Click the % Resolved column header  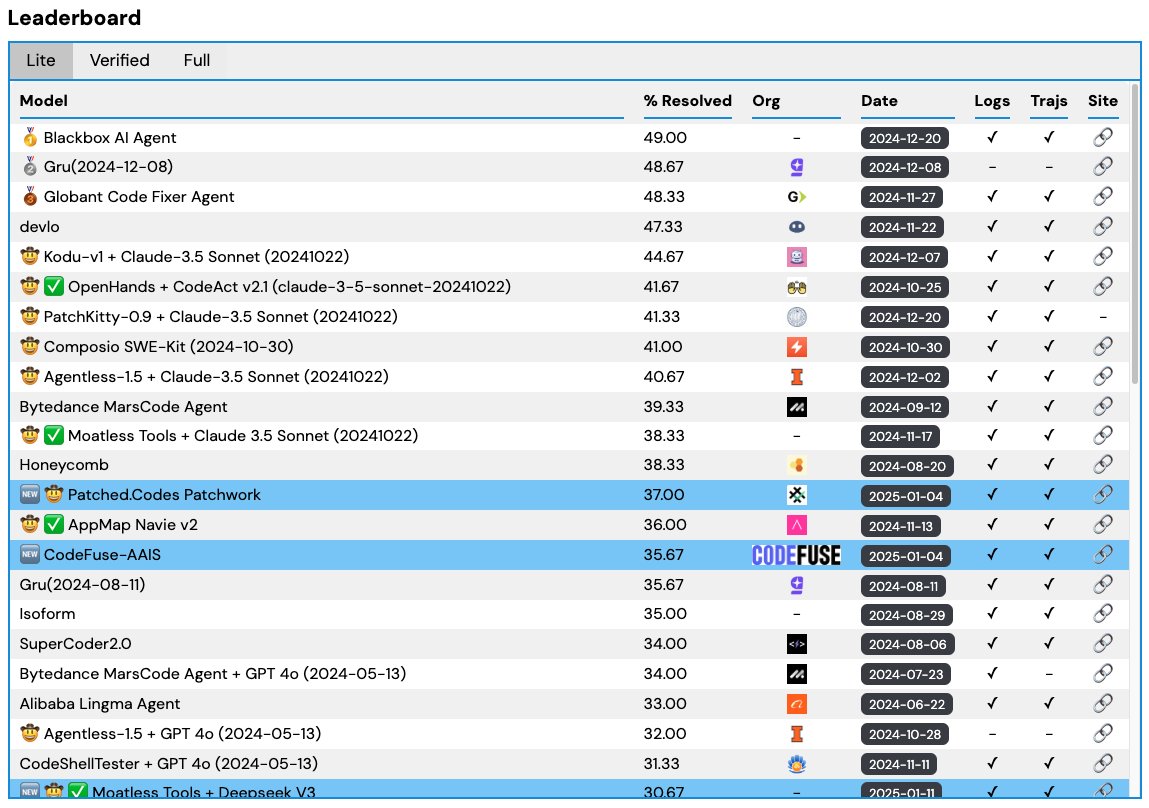point(687,101)
